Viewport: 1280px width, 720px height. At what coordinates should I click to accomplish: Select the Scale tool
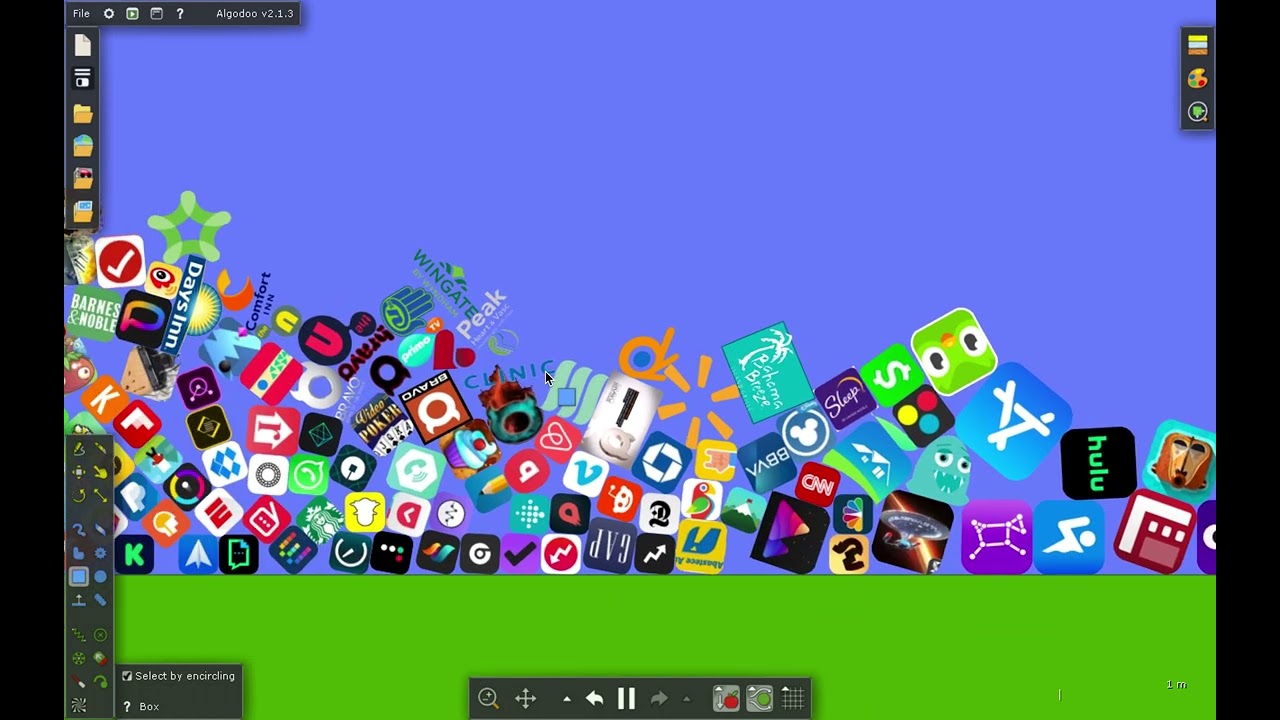(100, 495)
